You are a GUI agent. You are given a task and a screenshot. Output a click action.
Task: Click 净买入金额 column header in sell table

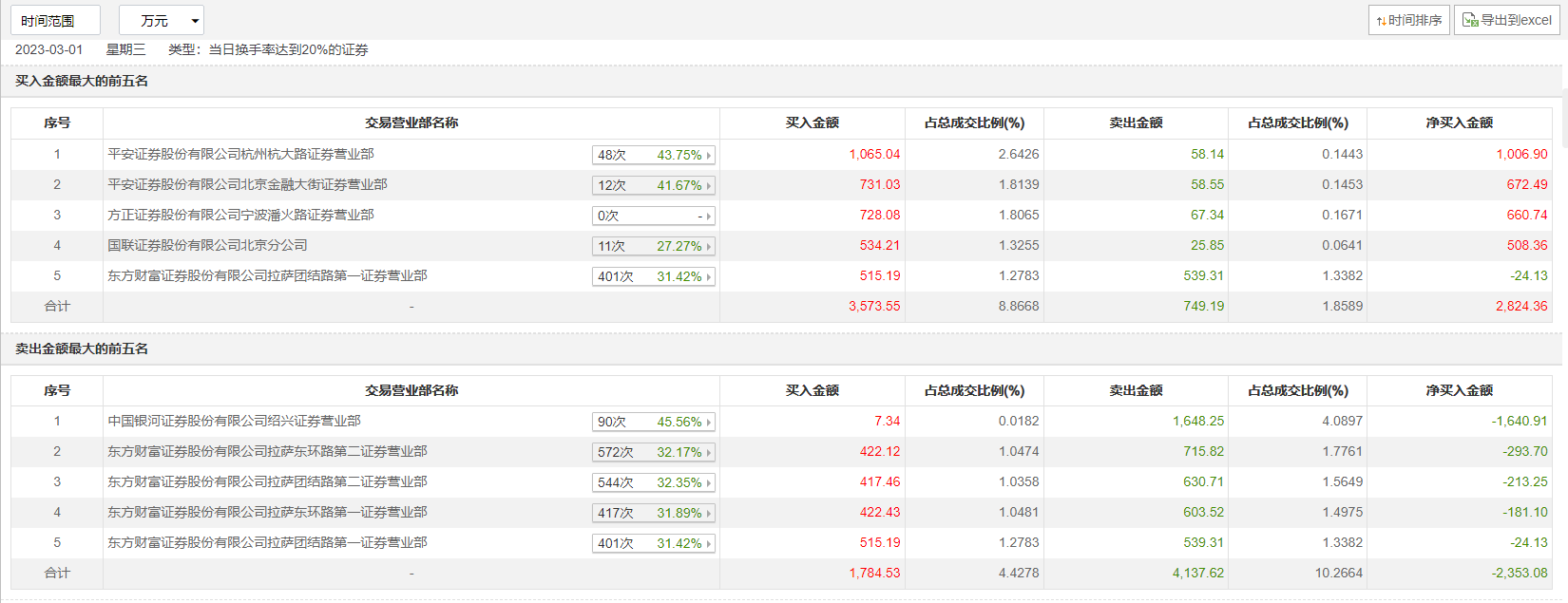pyautogui.click(x=1459, y=390)
